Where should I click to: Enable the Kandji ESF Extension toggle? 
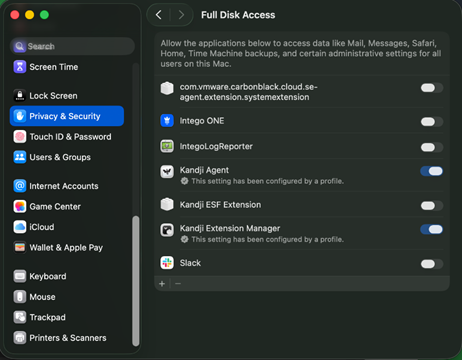click(x=432, y=206)
